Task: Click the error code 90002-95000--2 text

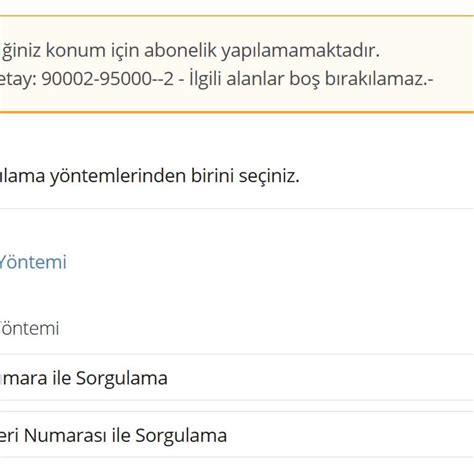Action: click(108, 79)
